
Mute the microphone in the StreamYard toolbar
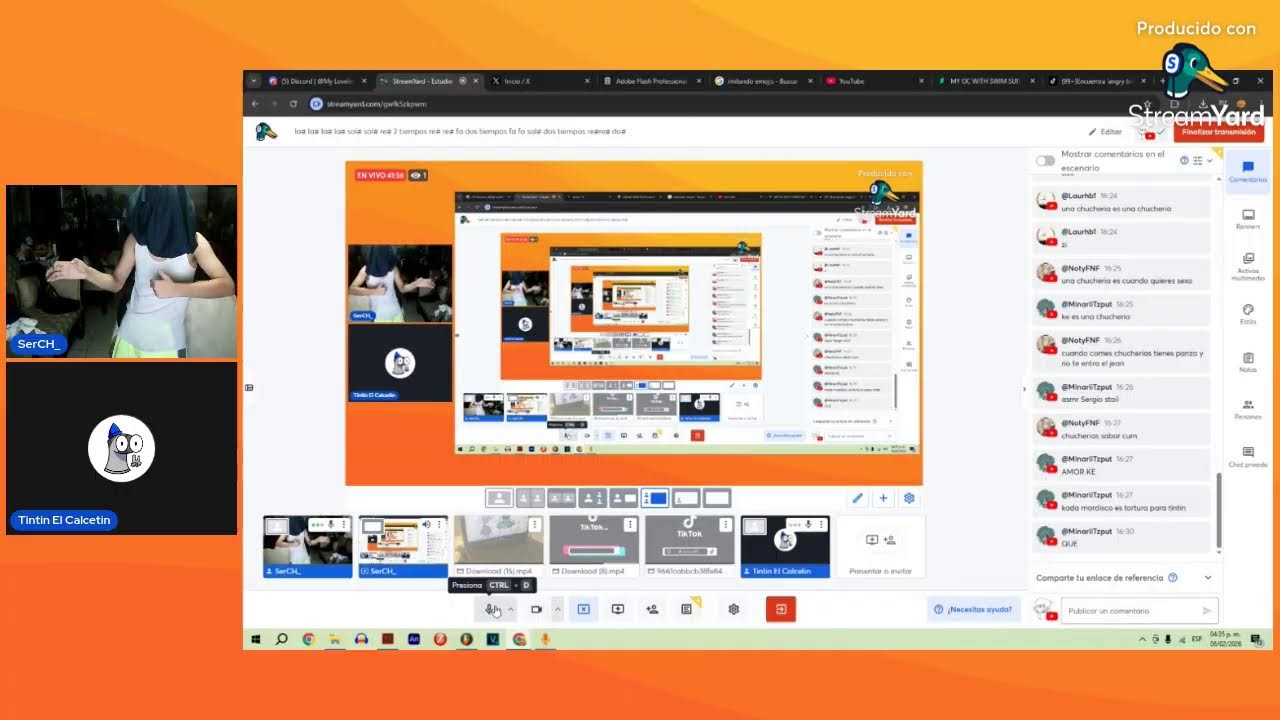490,609
